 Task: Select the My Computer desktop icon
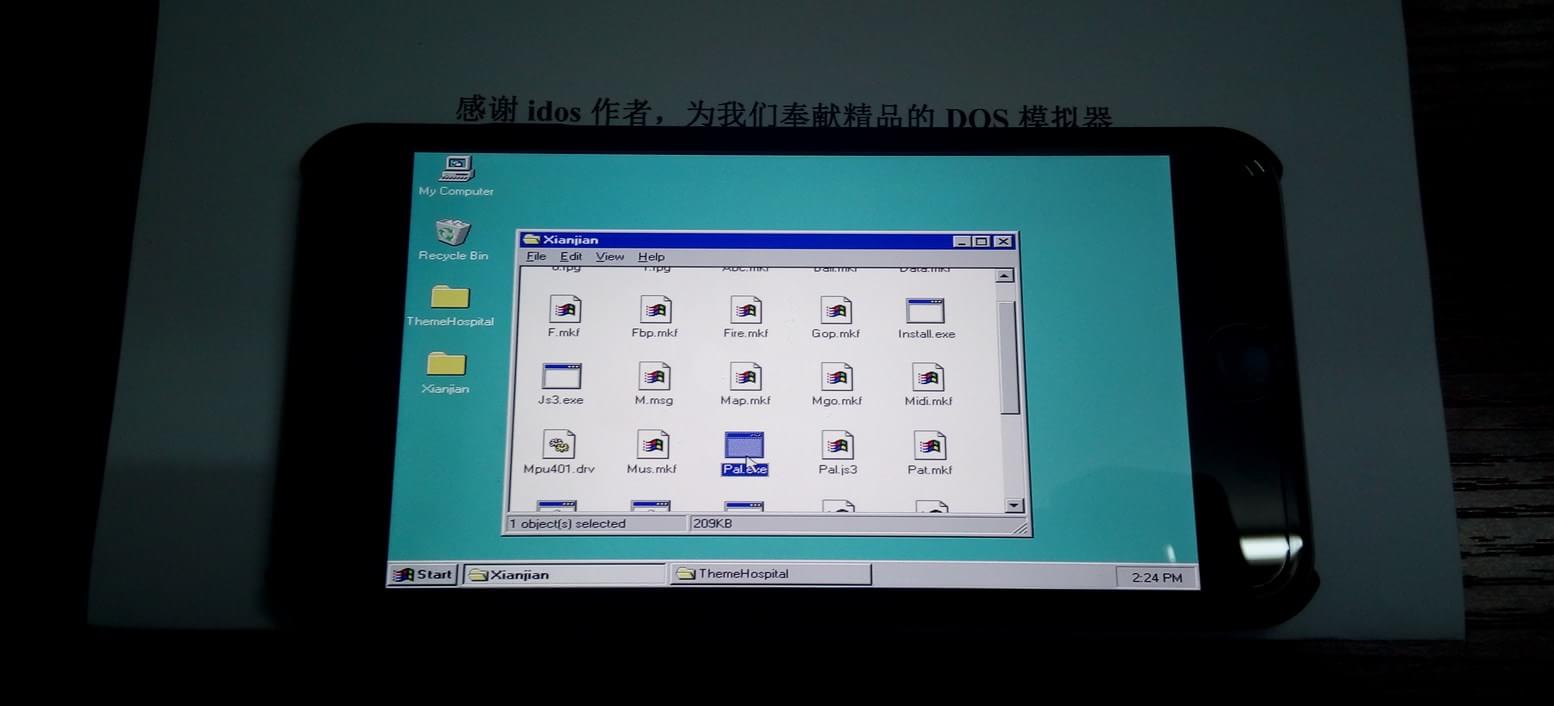456,168
